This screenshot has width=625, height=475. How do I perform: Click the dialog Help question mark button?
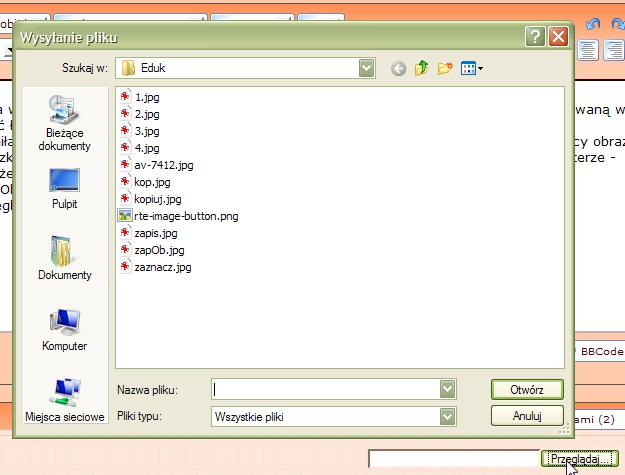[x=535, y=39]
